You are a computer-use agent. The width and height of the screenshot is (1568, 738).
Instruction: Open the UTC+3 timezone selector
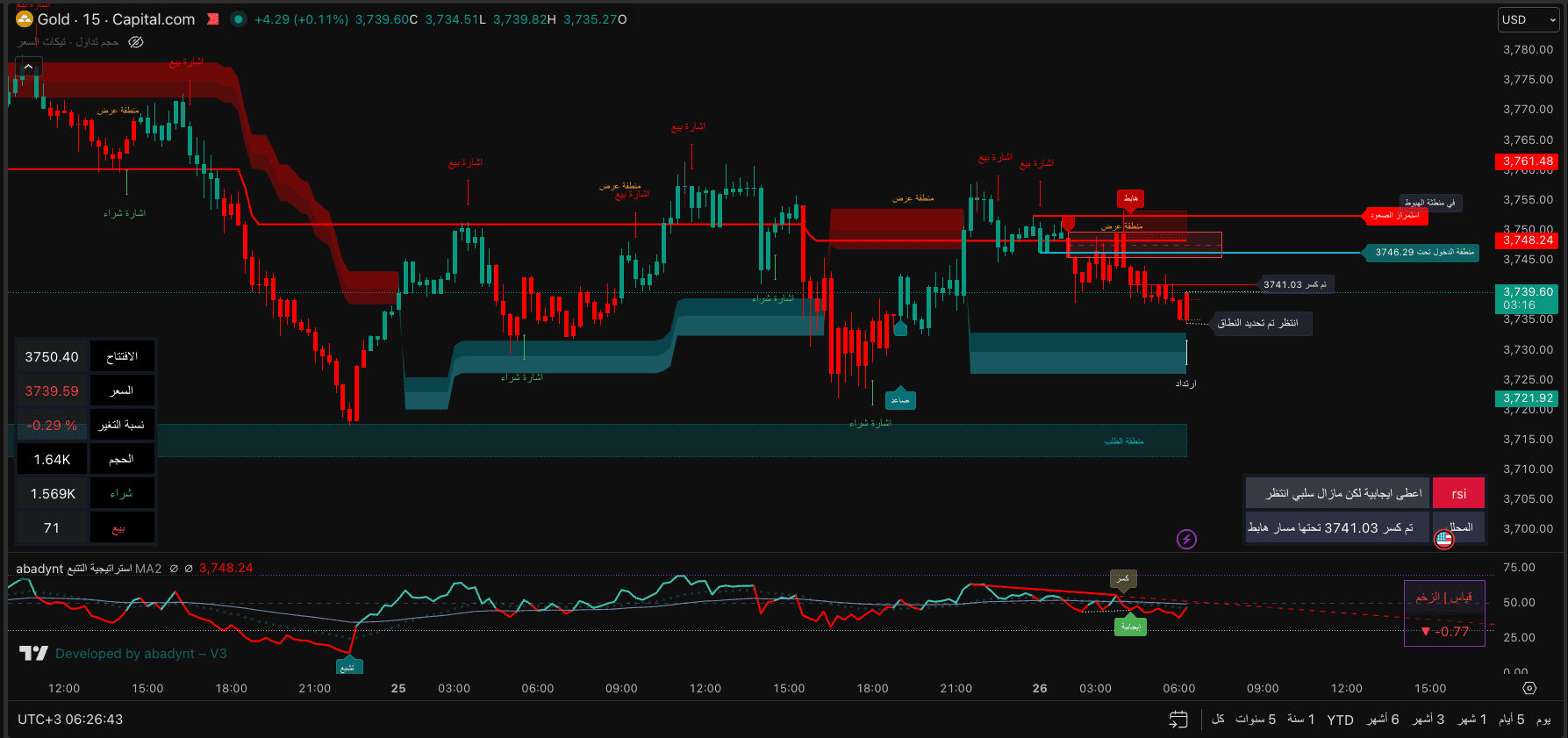point(70,720)
